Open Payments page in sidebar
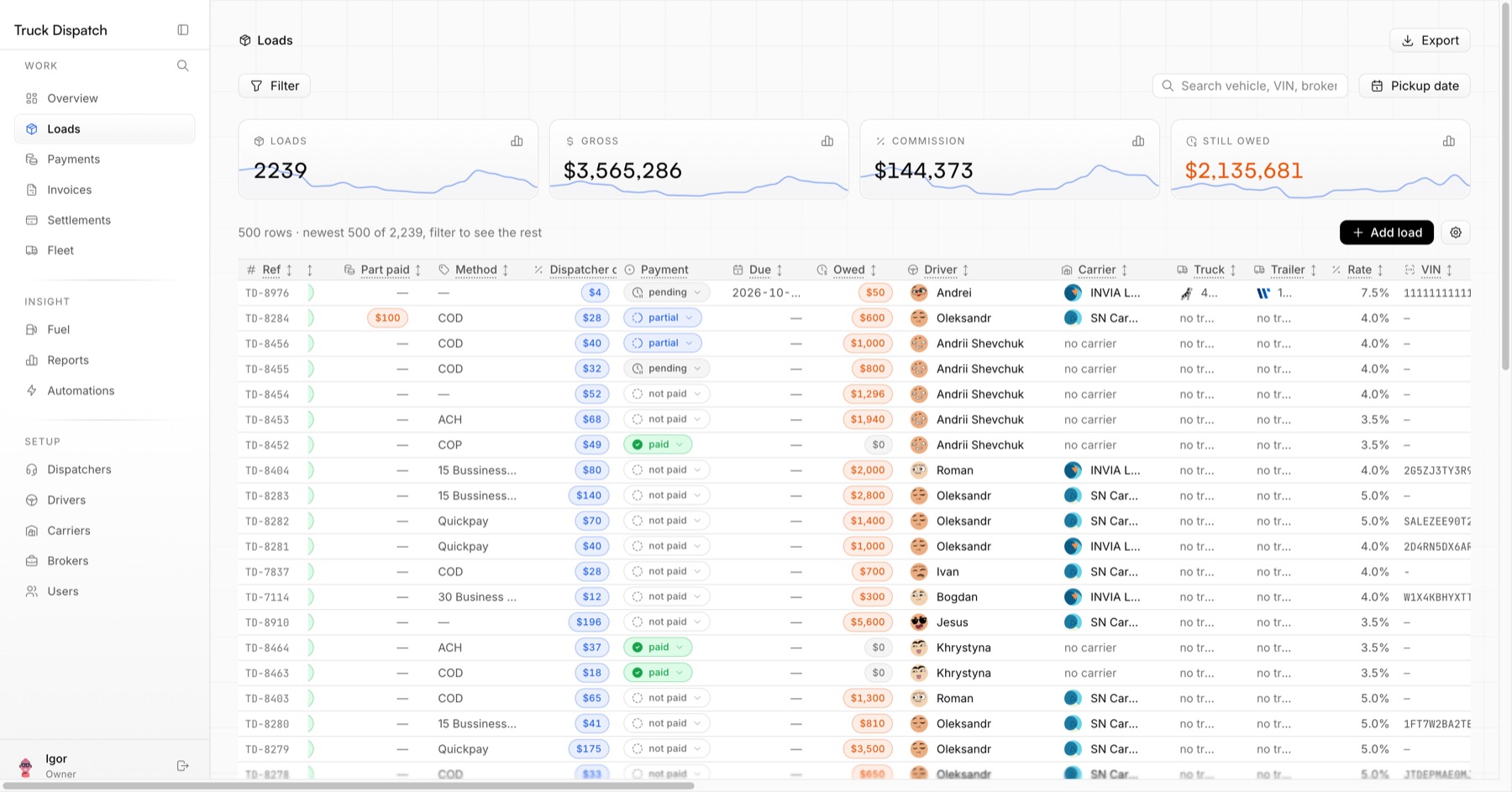This screenshot has width=1512, height=792. coord(105,160)
